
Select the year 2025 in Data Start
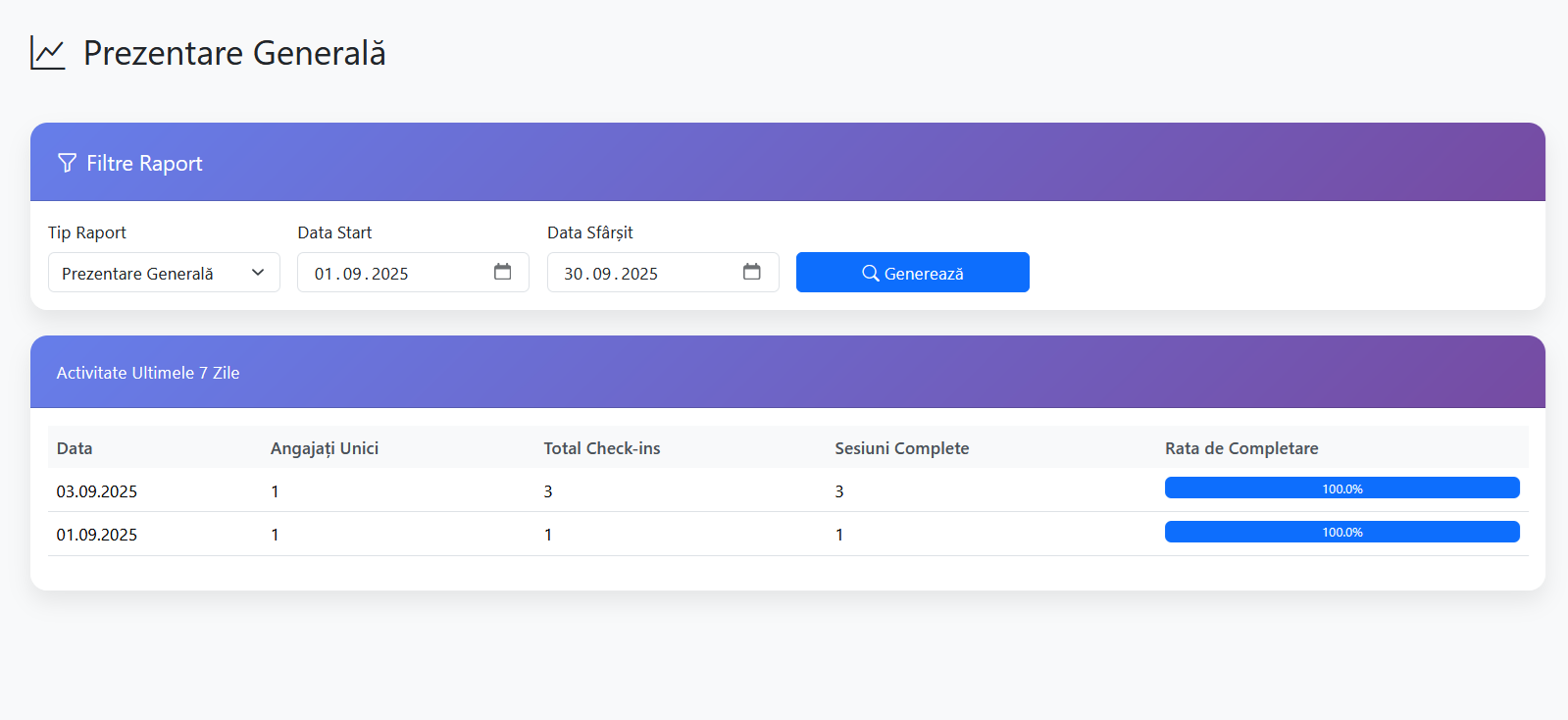pos(389,274)
